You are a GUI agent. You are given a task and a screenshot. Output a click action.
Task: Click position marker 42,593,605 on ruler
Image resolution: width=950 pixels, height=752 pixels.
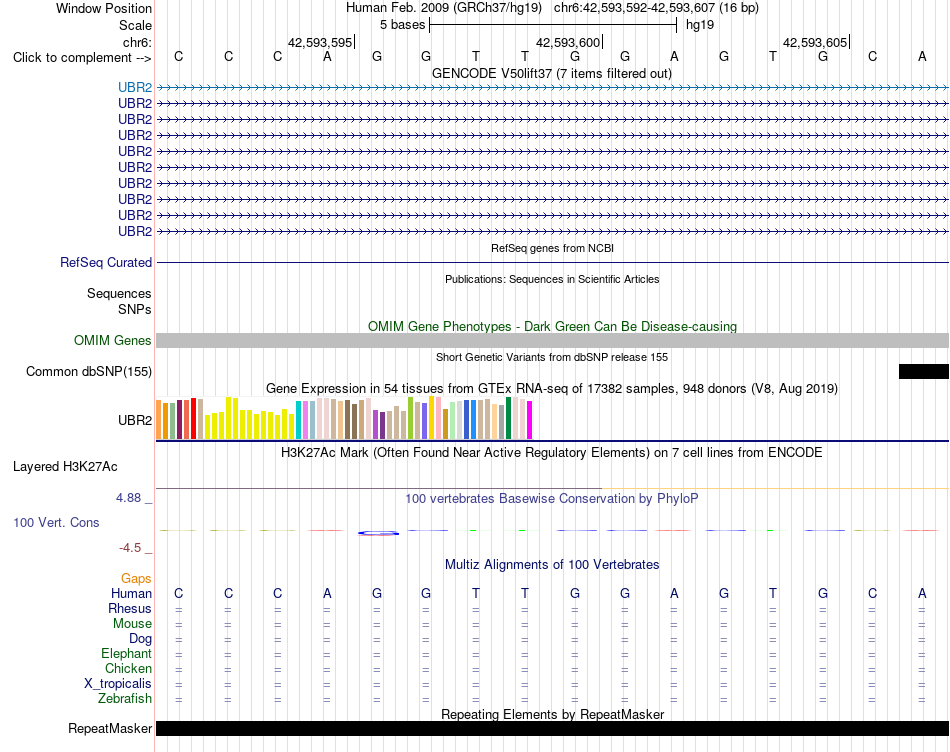815,42
